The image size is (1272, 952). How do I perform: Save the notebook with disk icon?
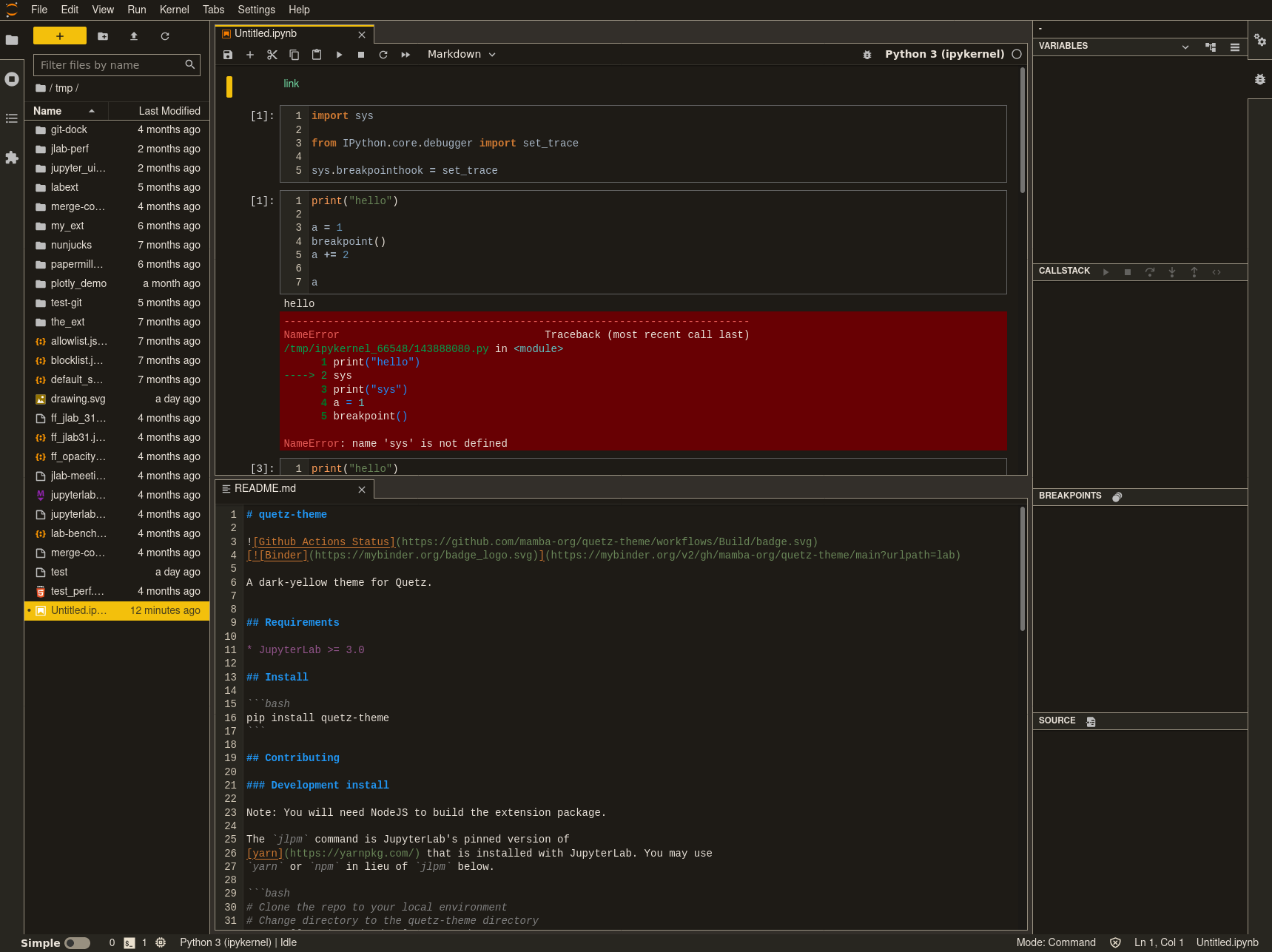pos(228,55)
